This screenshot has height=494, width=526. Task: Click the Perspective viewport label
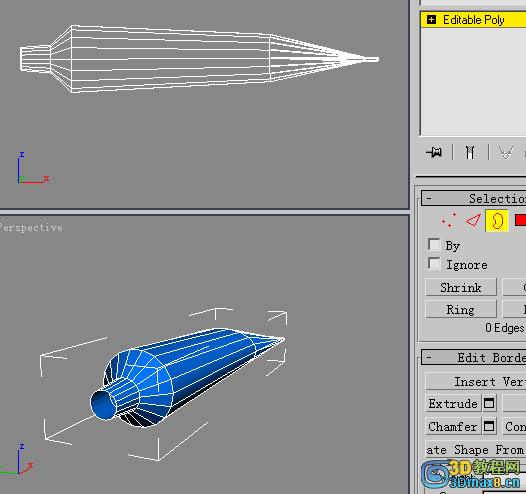31,227
